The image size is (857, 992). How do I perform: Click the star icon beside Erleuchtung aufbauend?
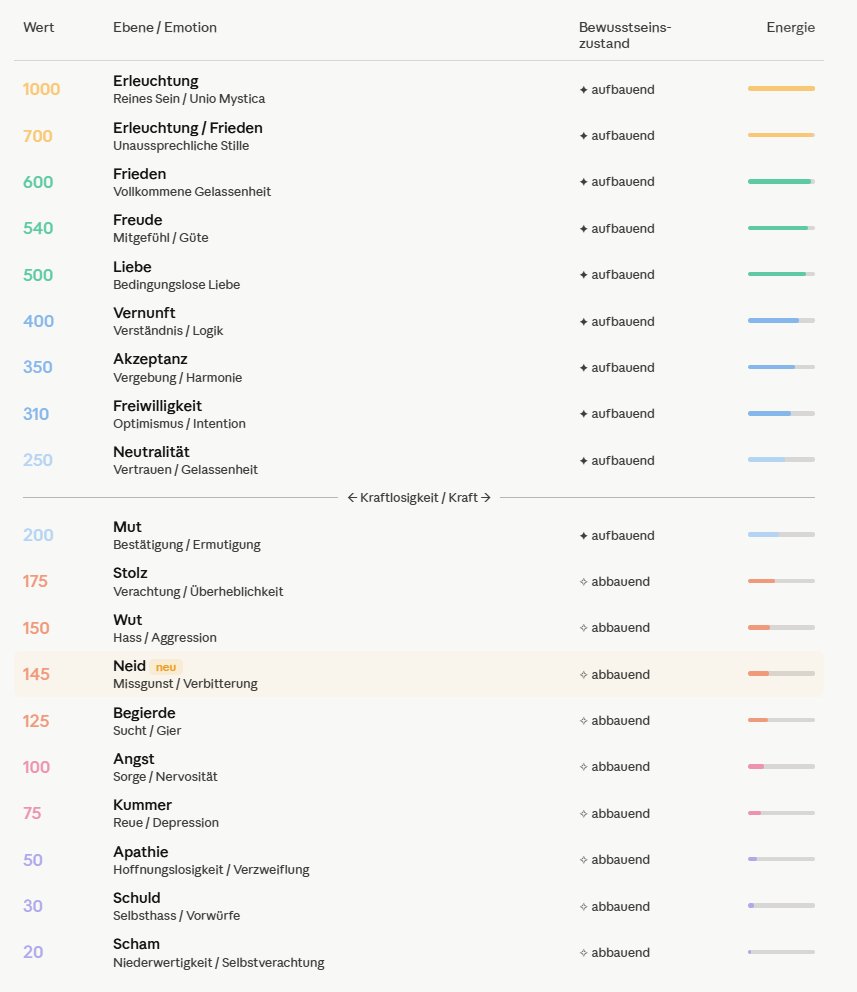tap(583, 90)
